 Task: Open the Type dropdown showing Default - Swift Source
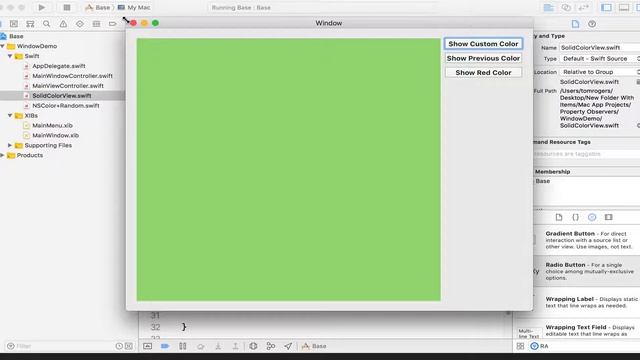[x=600, y=59]
